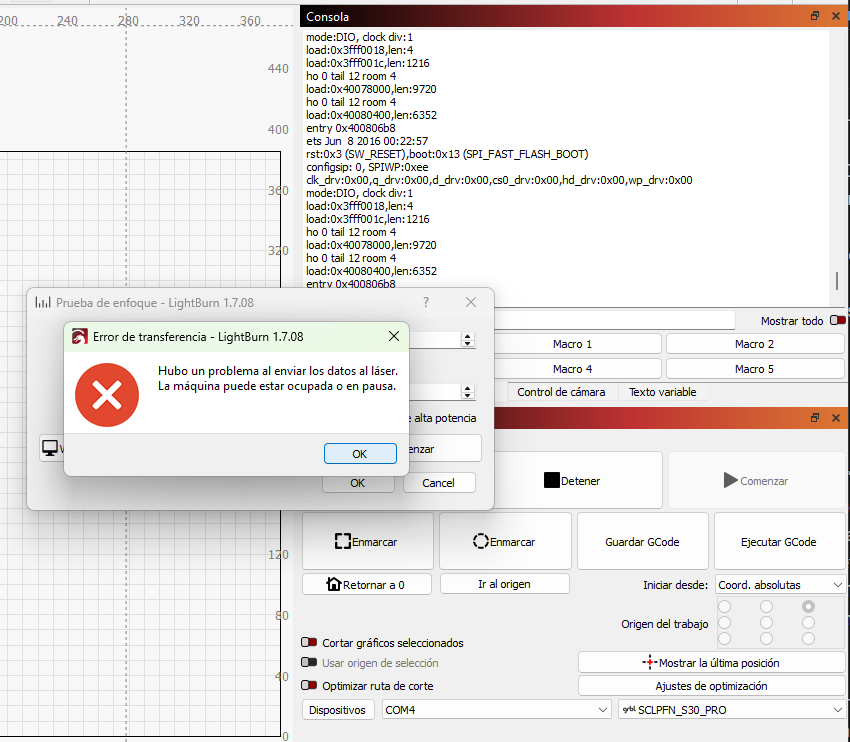Image resolution: width=850 pixels, height=742 pixels.
Task: Select top-center Origen del trabajo radio
Action: pyautogui.click(x=767, y=606)
